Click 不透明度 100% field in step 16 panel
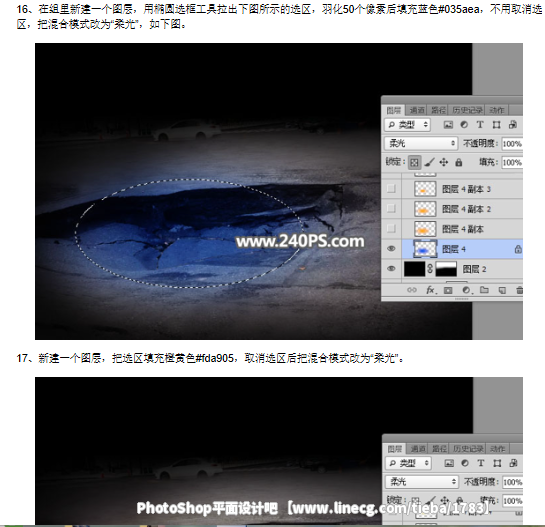Viewport: 545px width, 527px height. point(512,144)
